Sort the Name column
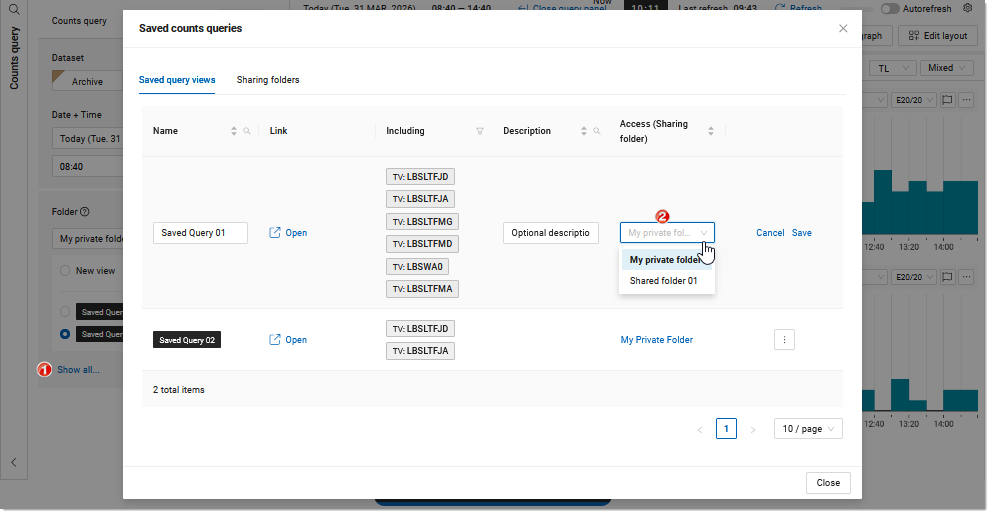The image size is (990, 514). pyautogui.click(x=234, y=131)
